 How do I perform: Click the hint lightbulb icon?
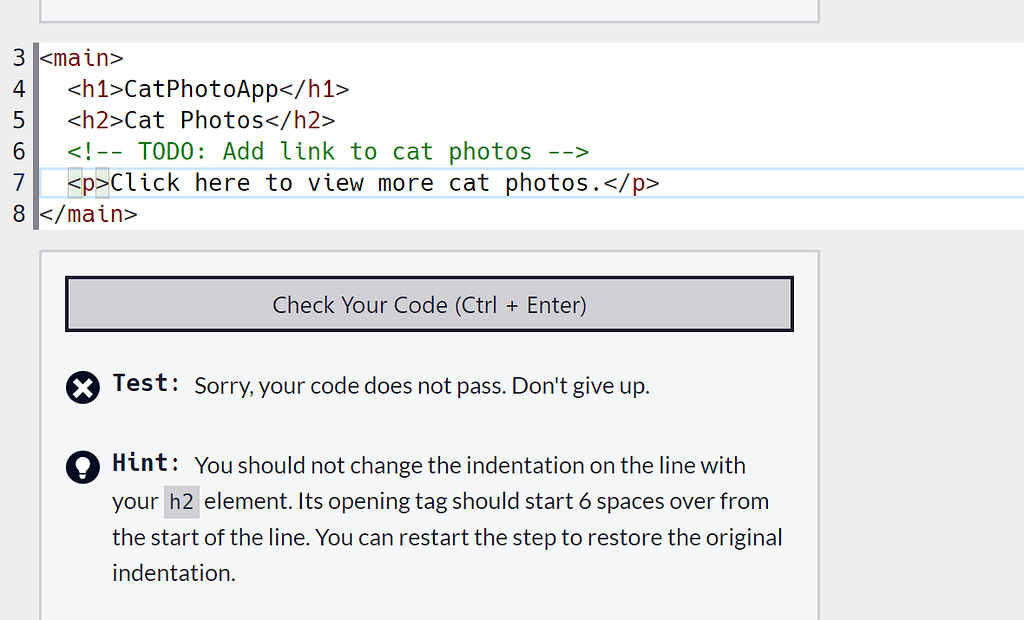point(83,466)
